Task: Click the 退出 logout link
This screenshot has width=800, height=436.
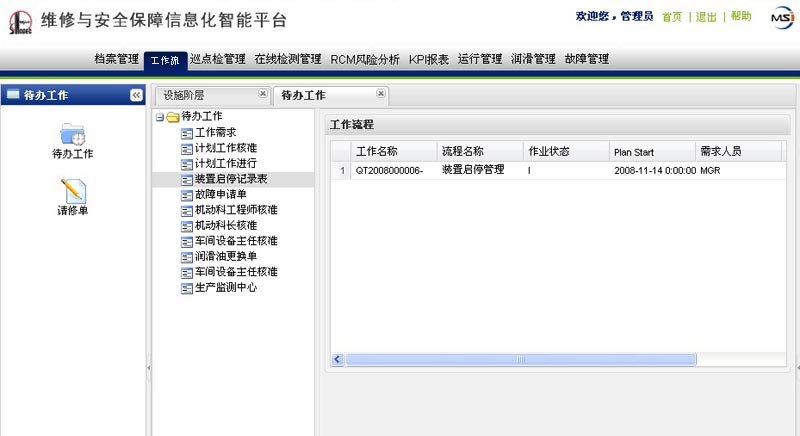Action: (x=706, y=17)
